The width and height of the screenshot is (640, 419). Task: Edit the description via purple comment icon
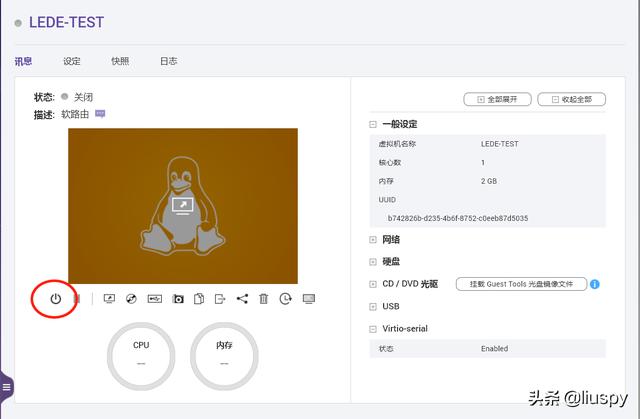[x=100, y=114]
